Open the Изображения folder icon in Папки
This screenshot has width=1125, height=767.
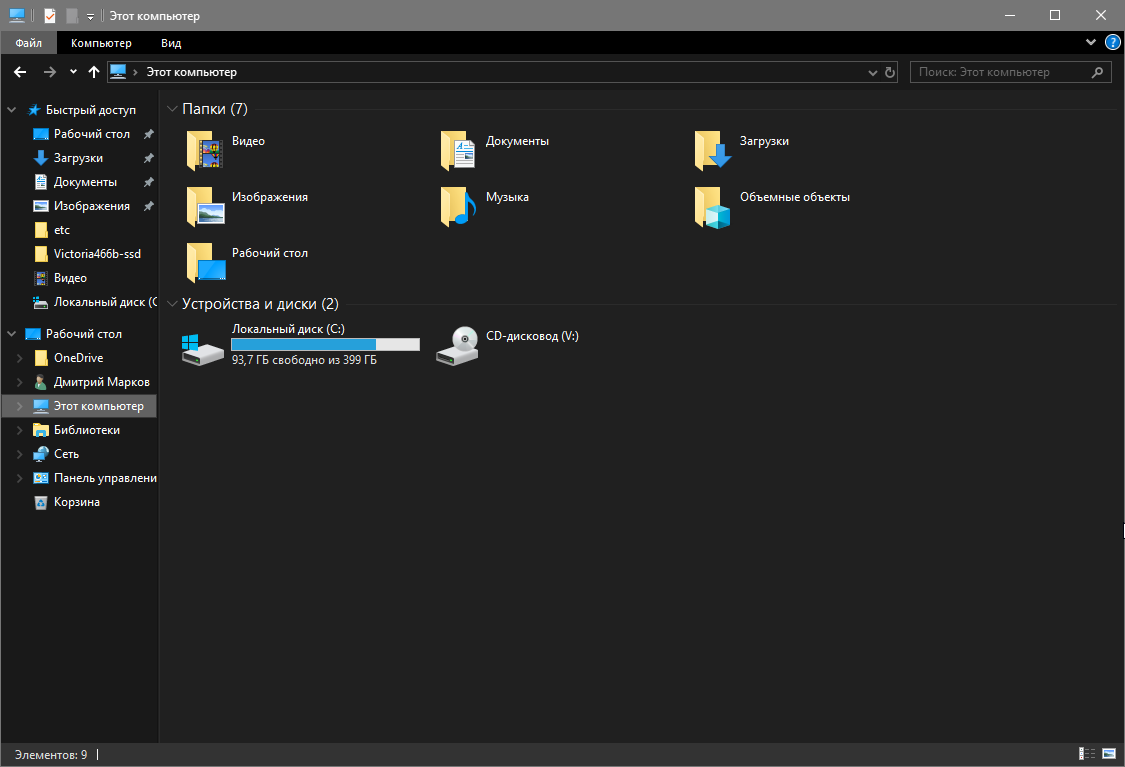click(x=205, y=206)
